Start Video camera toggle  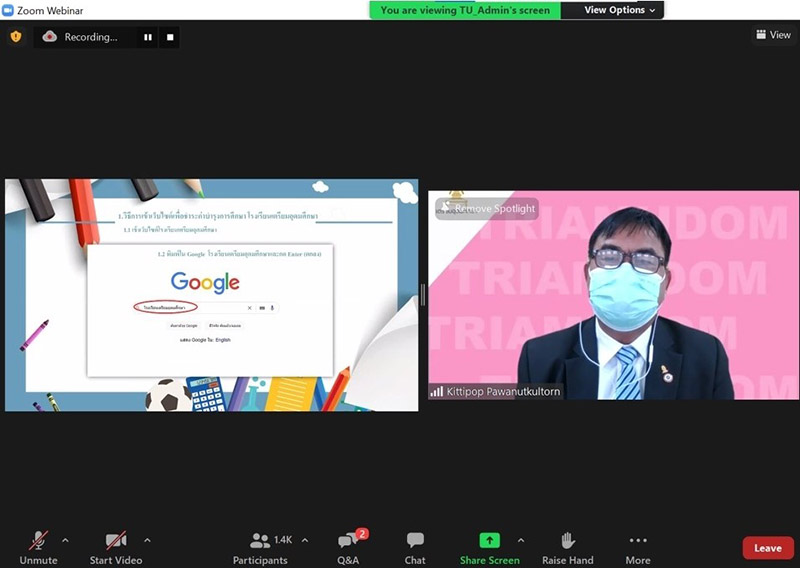(116, 548)
